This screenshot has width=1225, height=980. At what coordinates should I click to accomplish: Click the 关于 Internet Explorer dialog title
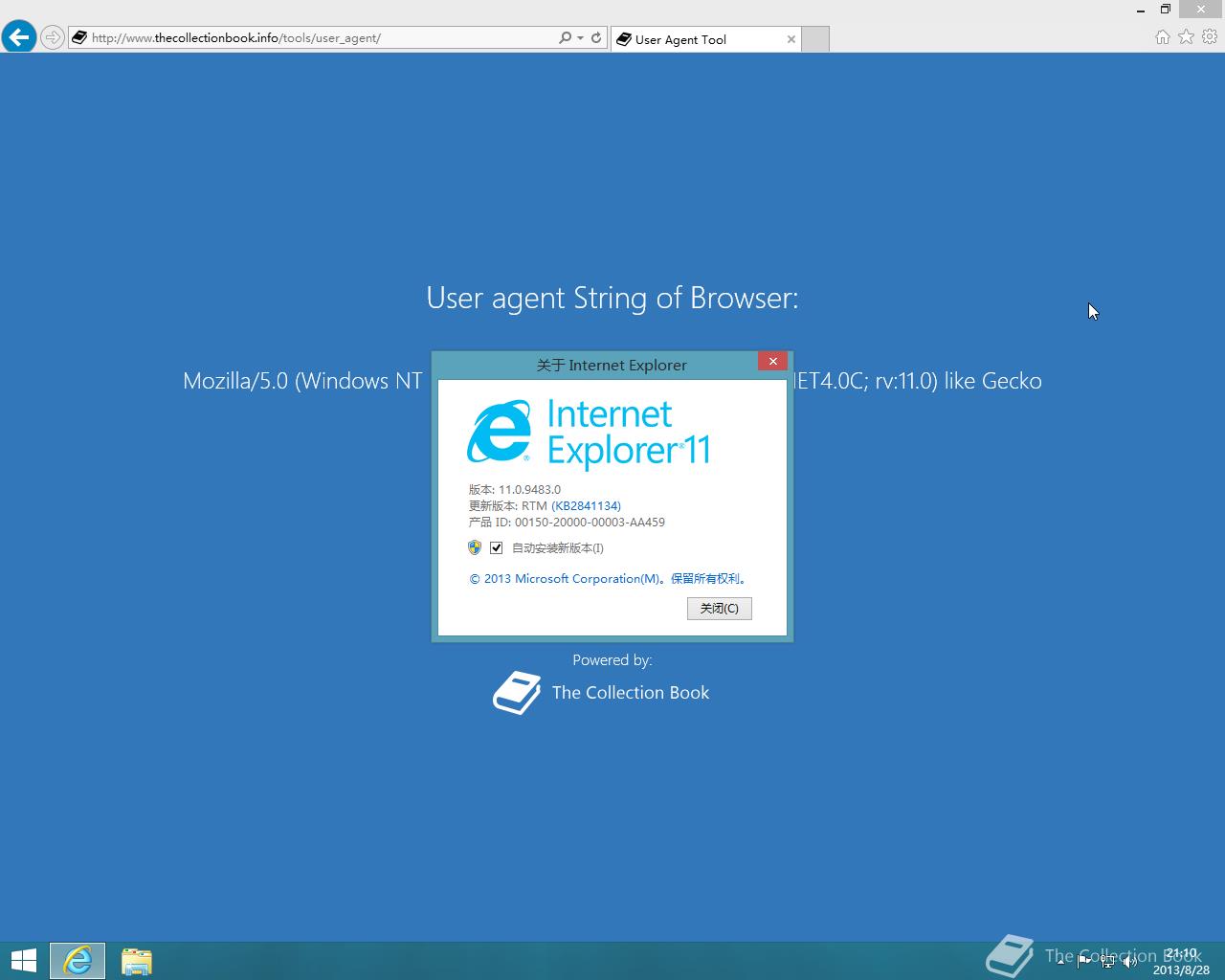point(612,365)
